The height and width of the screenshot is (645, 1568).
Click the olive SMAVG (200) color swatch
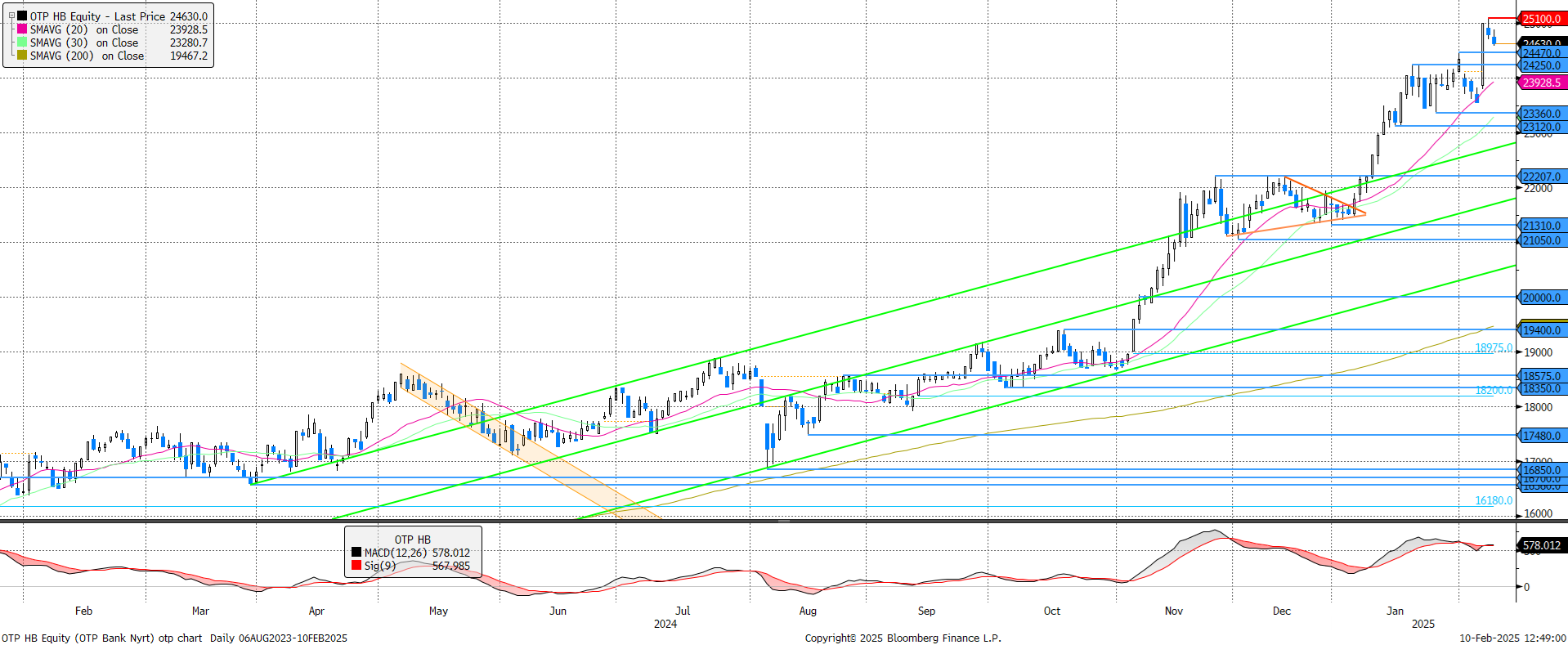22,55
